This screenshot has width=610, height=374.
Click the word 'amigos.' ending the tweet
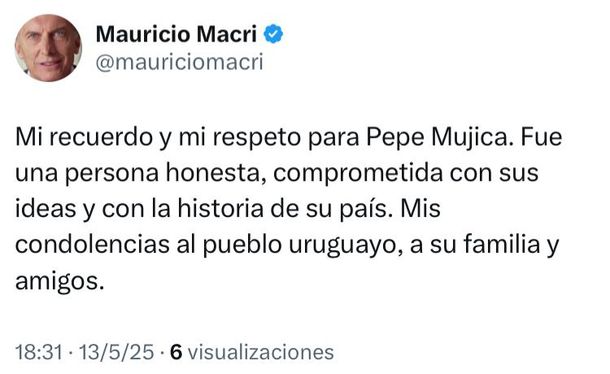tap(60, 281)
